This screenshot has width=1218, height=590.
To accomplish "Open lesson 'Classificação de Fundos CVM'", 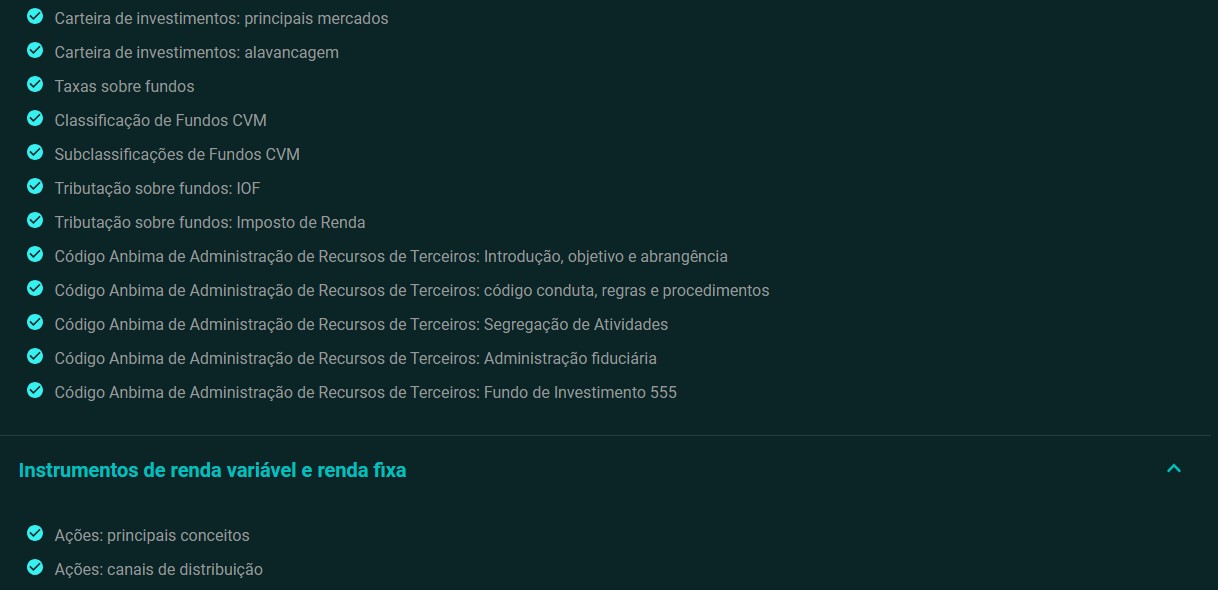I will 160,120.
